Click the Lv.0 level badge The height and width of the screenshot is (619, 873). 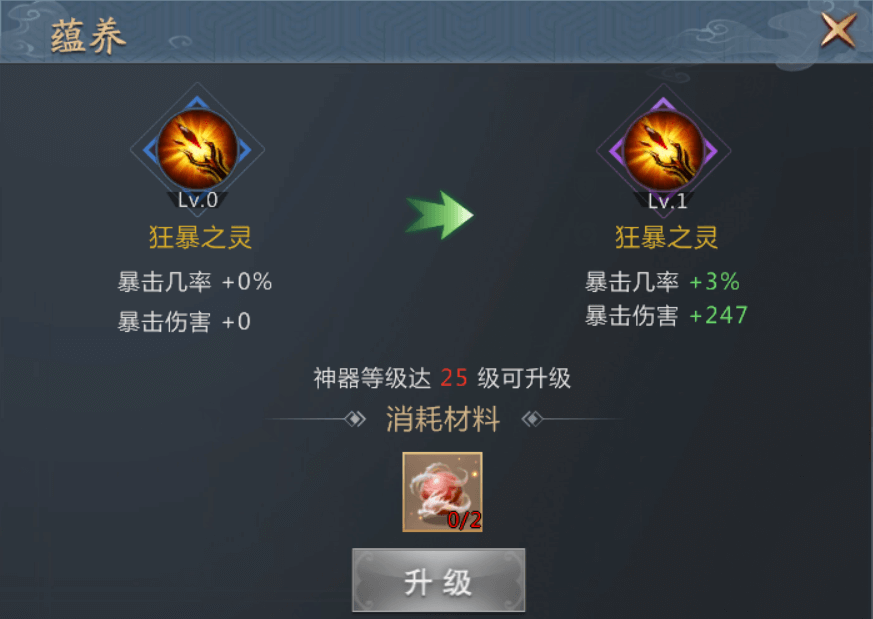[x=198, y=200]
